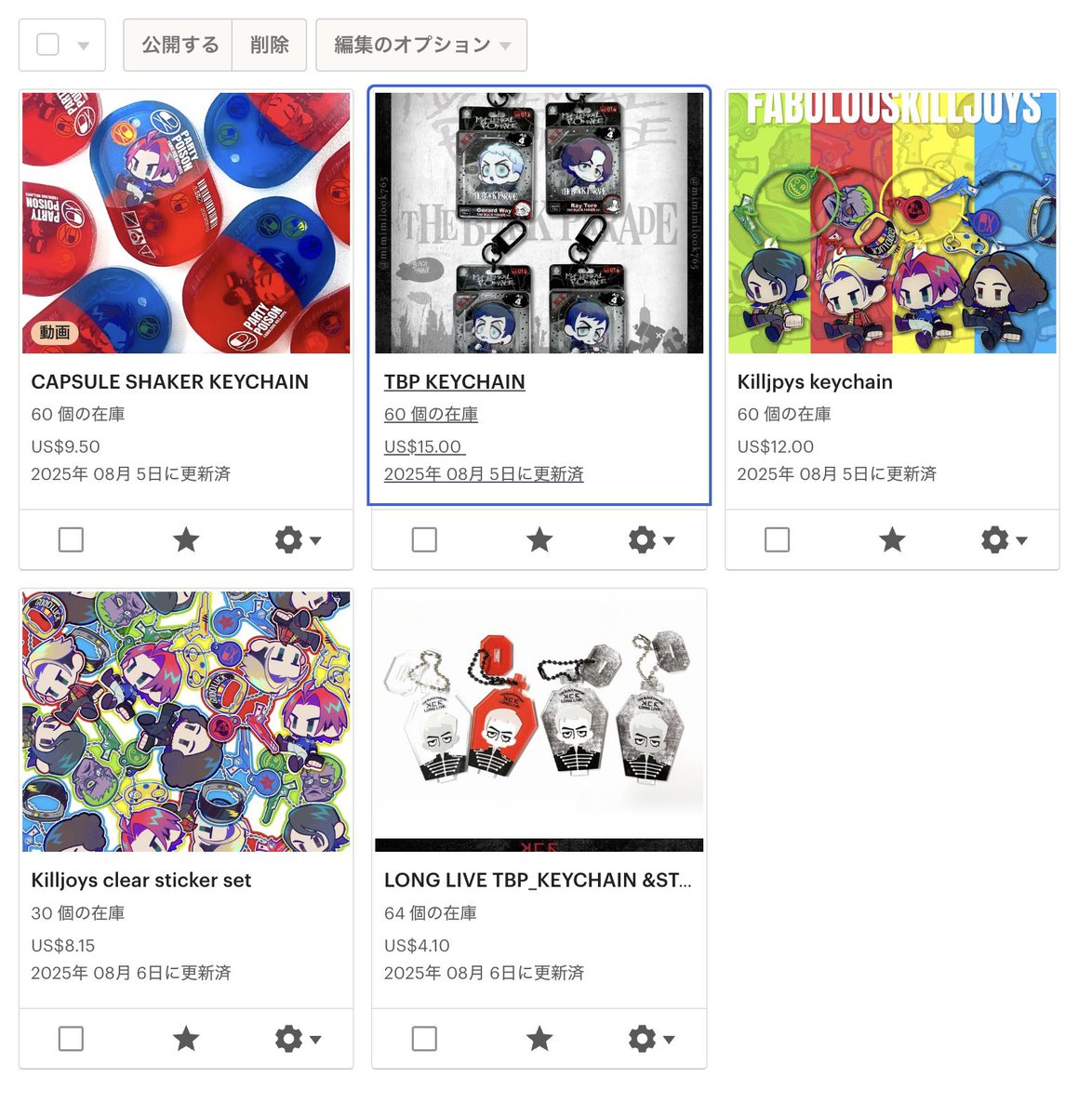Check the CAPSULE SHAKER KEYCHAIN listing checkbox
Image resolution: width=1092 pixels, height=1116 pixels.
[x=71, y=539]
